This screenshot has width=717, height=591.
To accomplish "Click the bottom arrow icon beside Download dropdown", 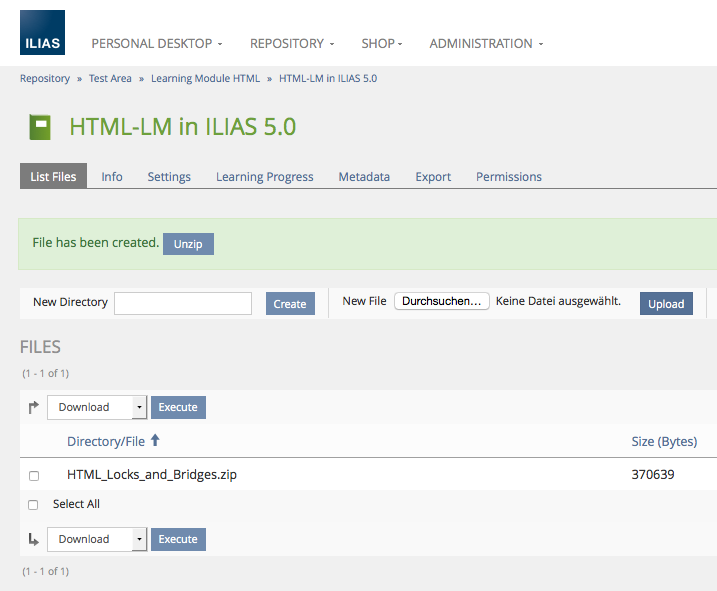I will [33, 539].
